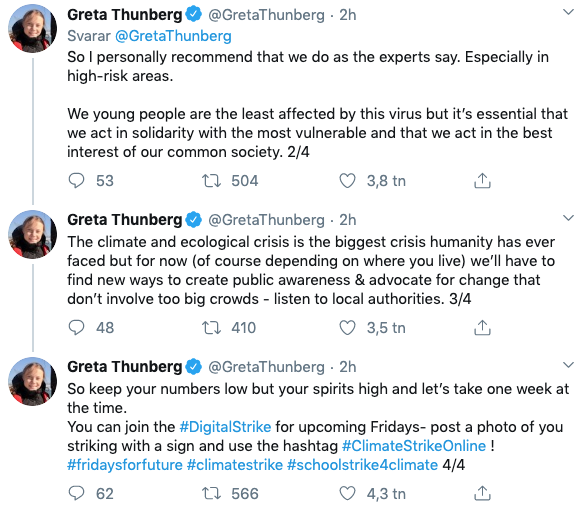Viewport: 580px width, 510px height.
Task: Open the #ClimateStrikeOnline hashtag
Action: [414, 446]
